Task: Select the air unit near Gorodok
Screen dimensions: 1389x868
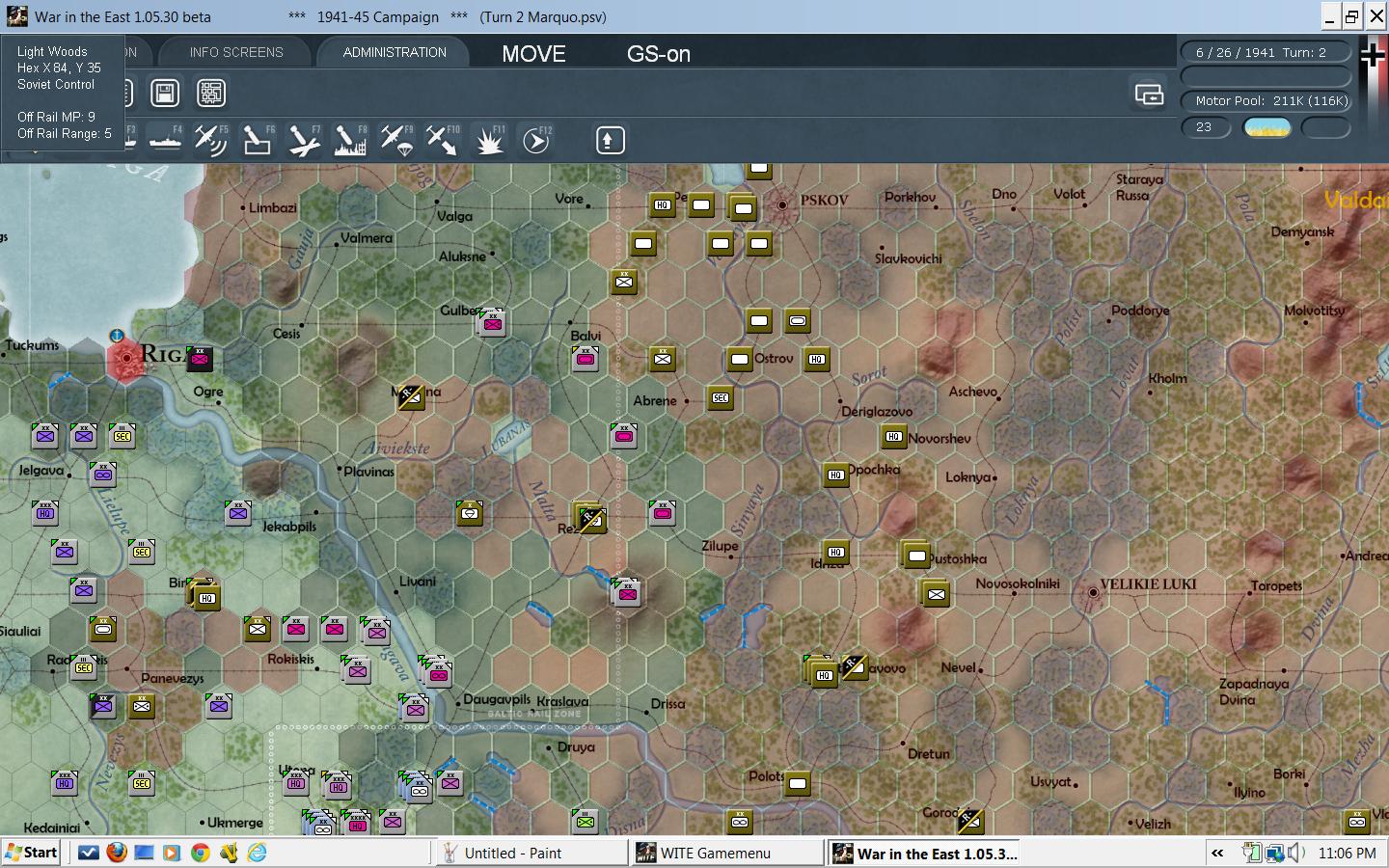Action: (969, 821)
